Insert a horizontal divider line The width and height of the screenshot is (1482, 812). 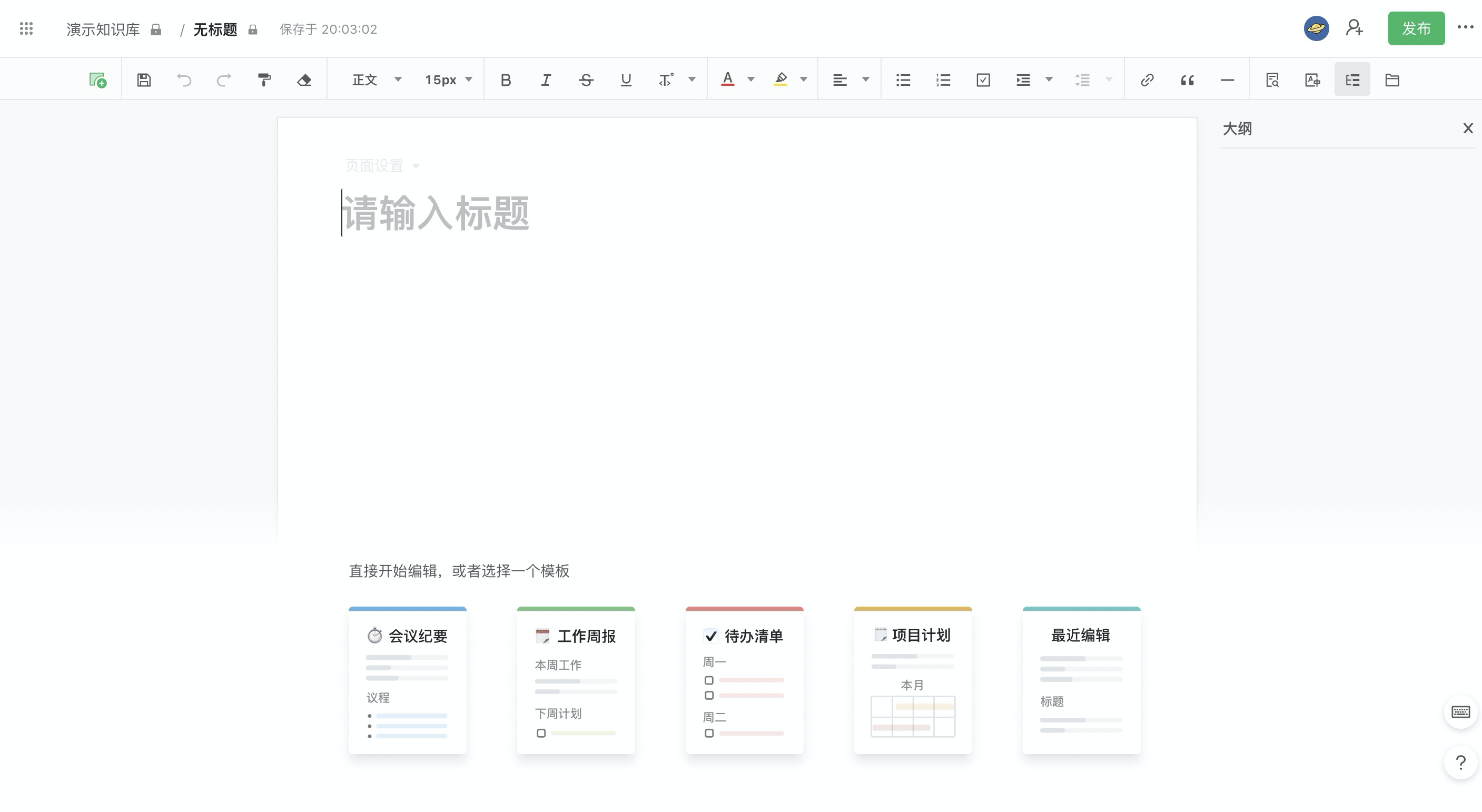click(1227, 80)
